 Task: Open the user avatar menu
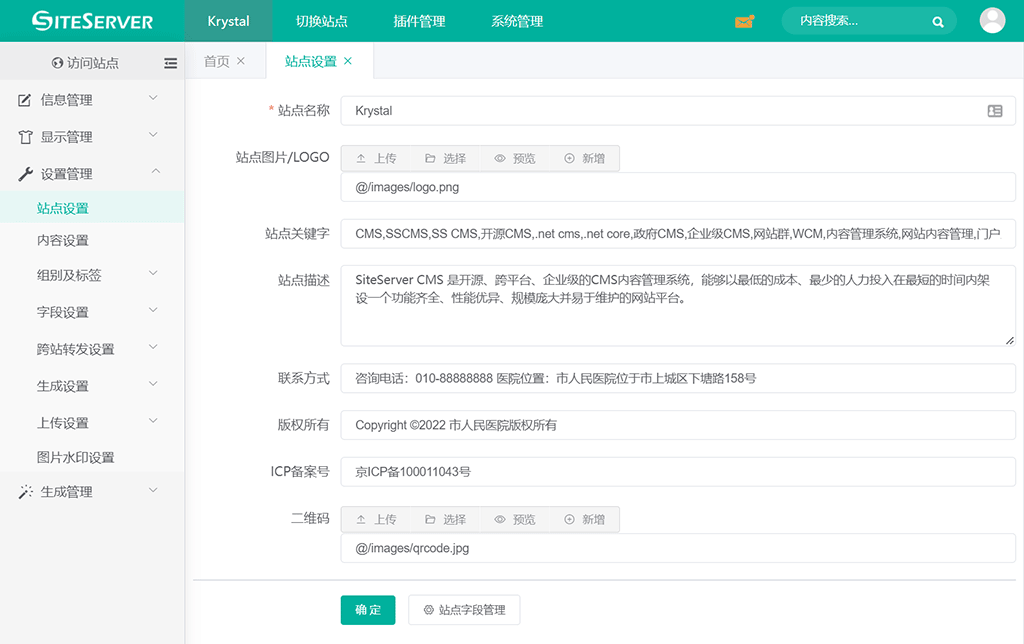(x=992, y=21)
